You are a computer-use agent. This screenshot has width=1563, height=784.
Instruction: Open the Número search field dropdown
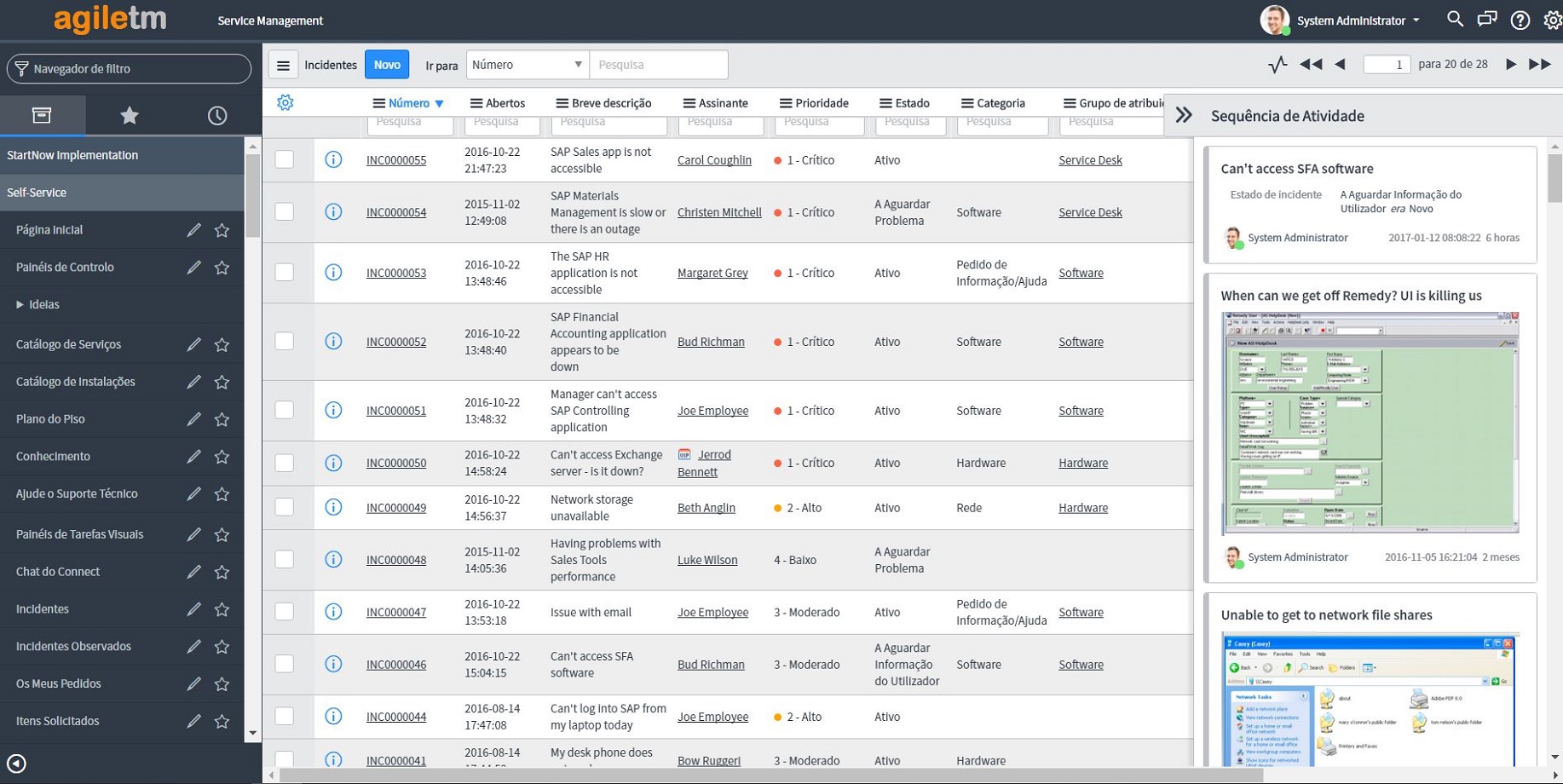(527, 65)
